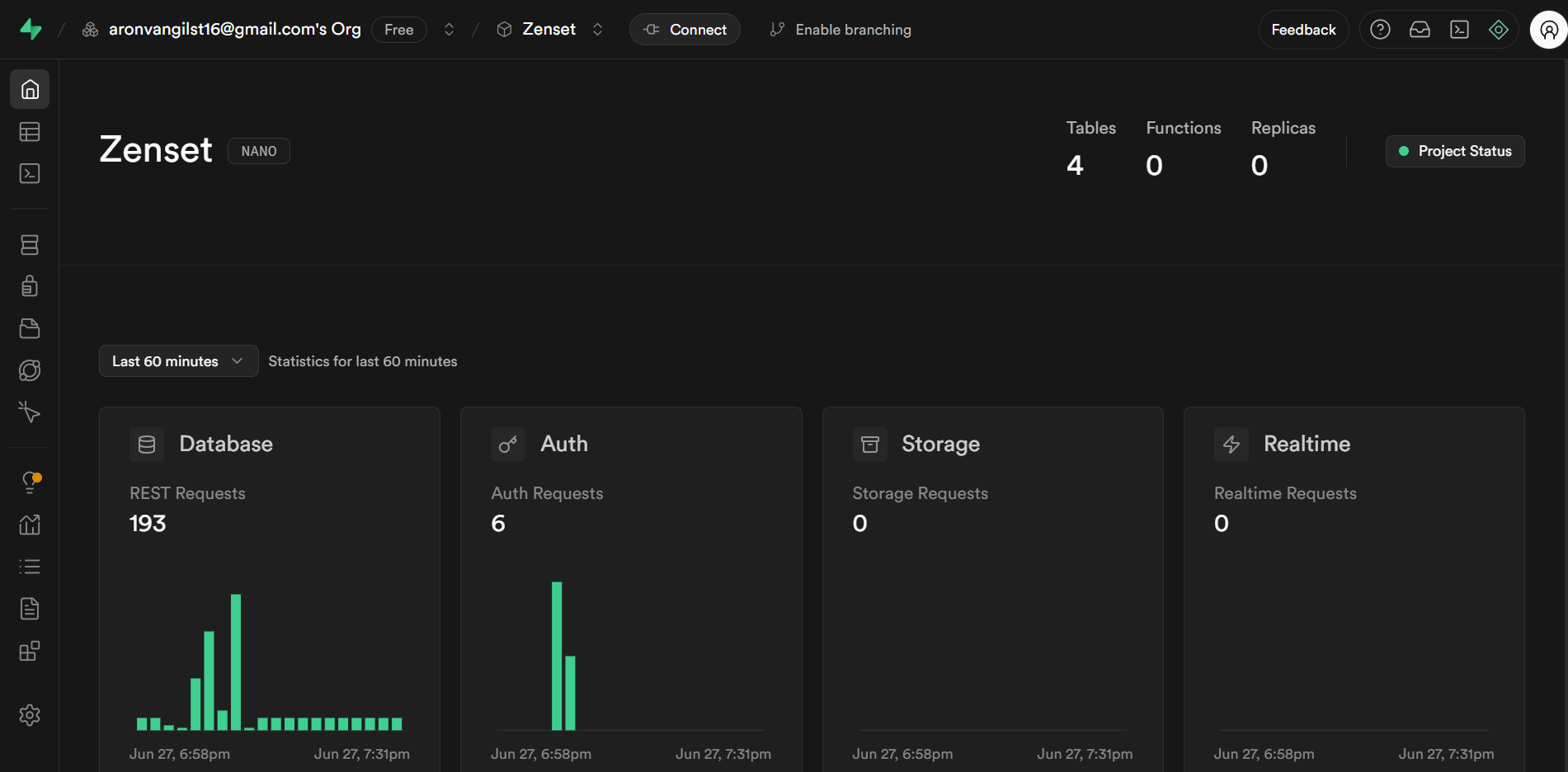Click the Connect button
The image size is (1568, 772).
[685, 30]
